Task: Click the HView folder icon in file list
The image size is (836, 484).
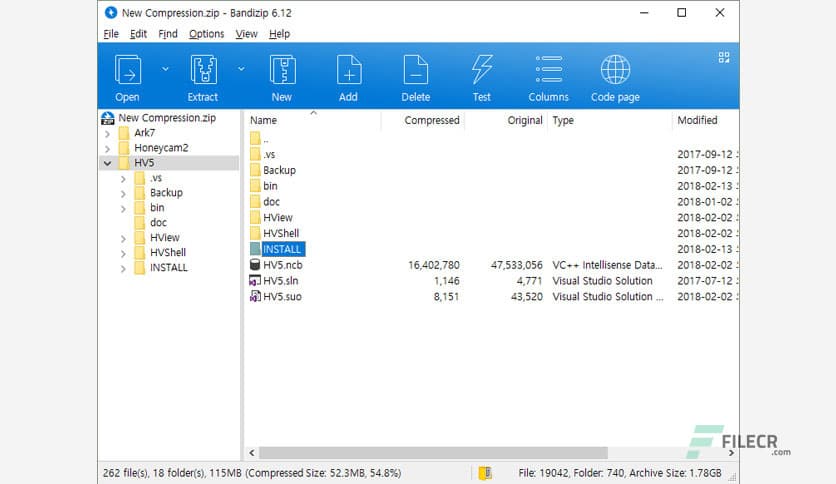Action: (255, 217)
